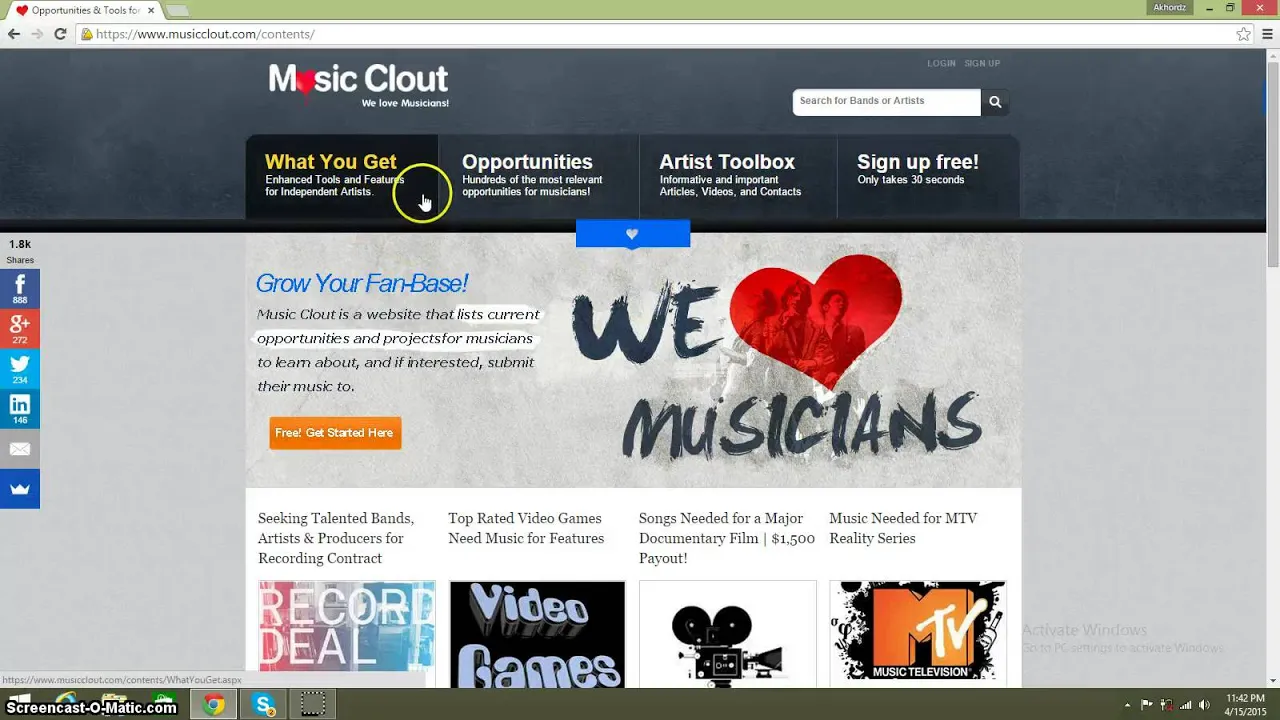Open Skype from the taskbar
This screenshot has width=1280, height=720.
(x=264, y=705)
